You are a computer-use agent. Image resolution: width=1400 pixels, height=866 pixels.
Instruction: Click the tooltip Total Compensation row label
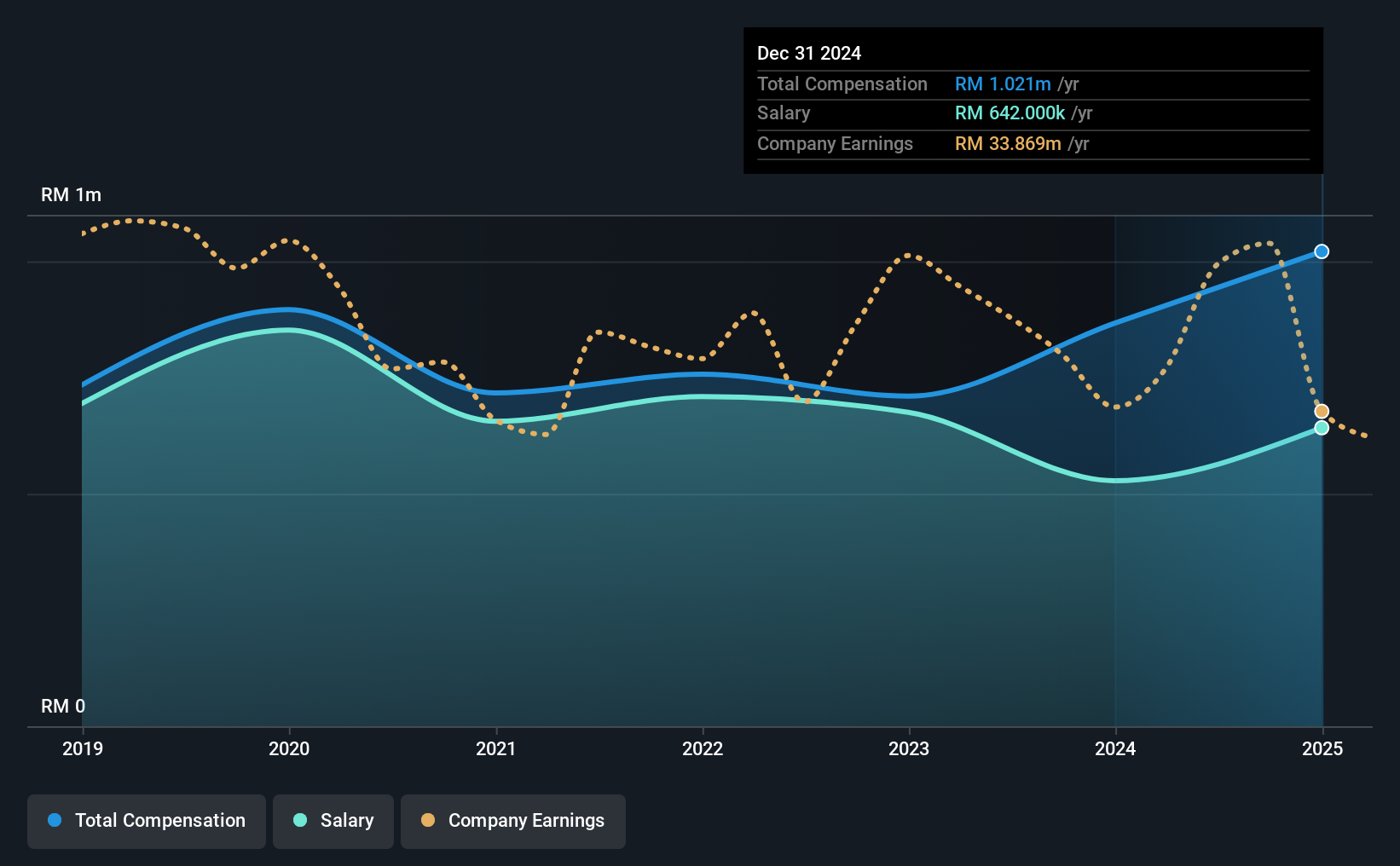tap(842, 84)
